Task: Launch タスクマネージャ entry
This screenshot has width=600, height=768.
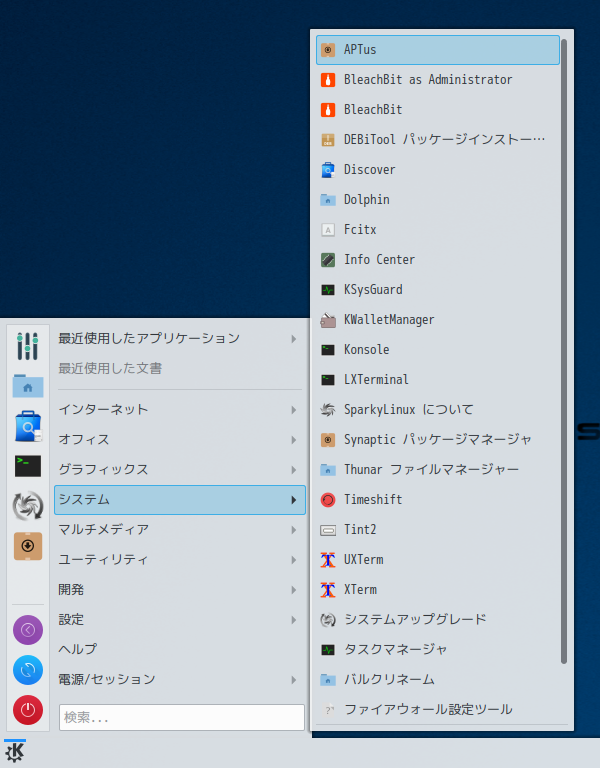Action: point(438,649)
